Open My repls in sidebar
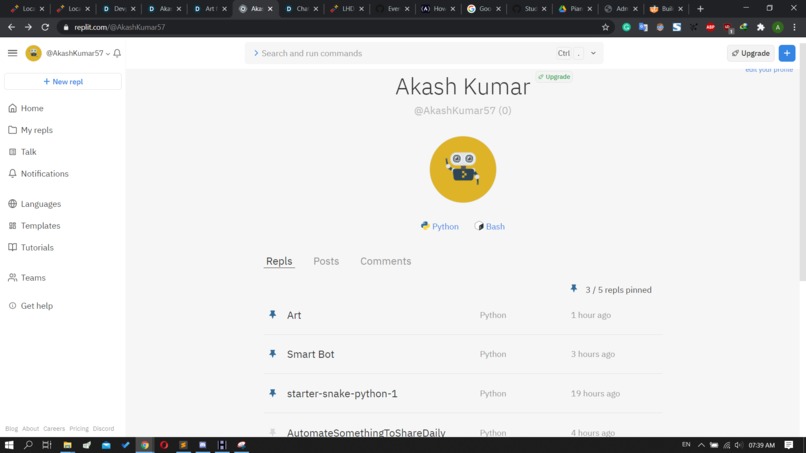806x453 pixels. 30,130
